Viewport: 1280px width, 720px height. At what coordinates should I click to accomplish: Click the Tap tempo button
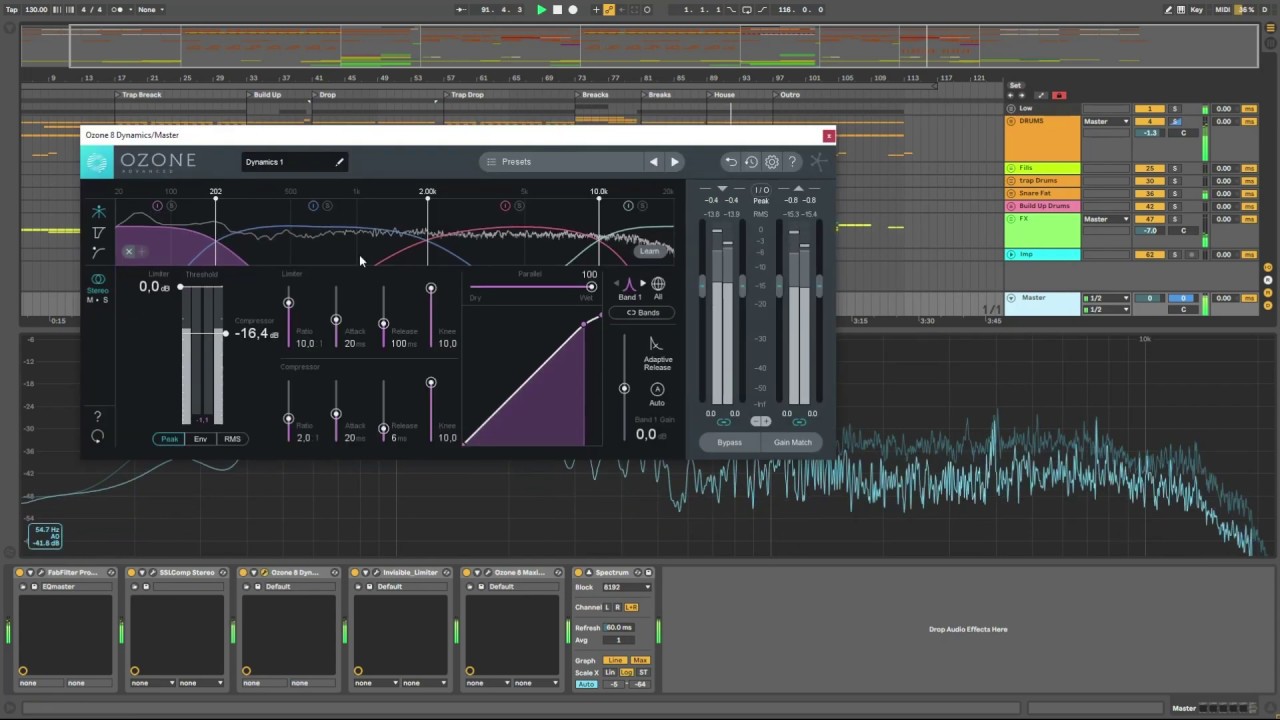point(12,10)
